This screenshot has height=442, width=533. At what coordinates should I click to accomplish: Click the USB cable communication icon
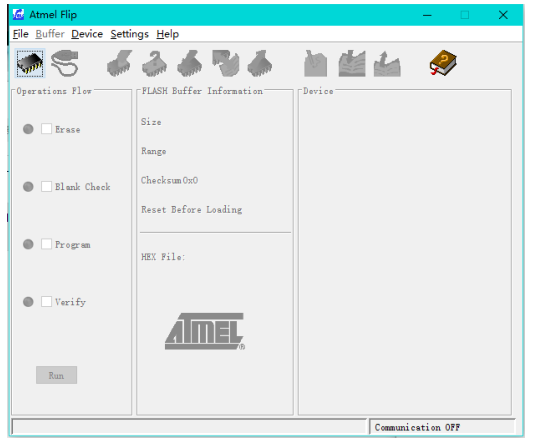pyautogui.click(x=65, y=63)
